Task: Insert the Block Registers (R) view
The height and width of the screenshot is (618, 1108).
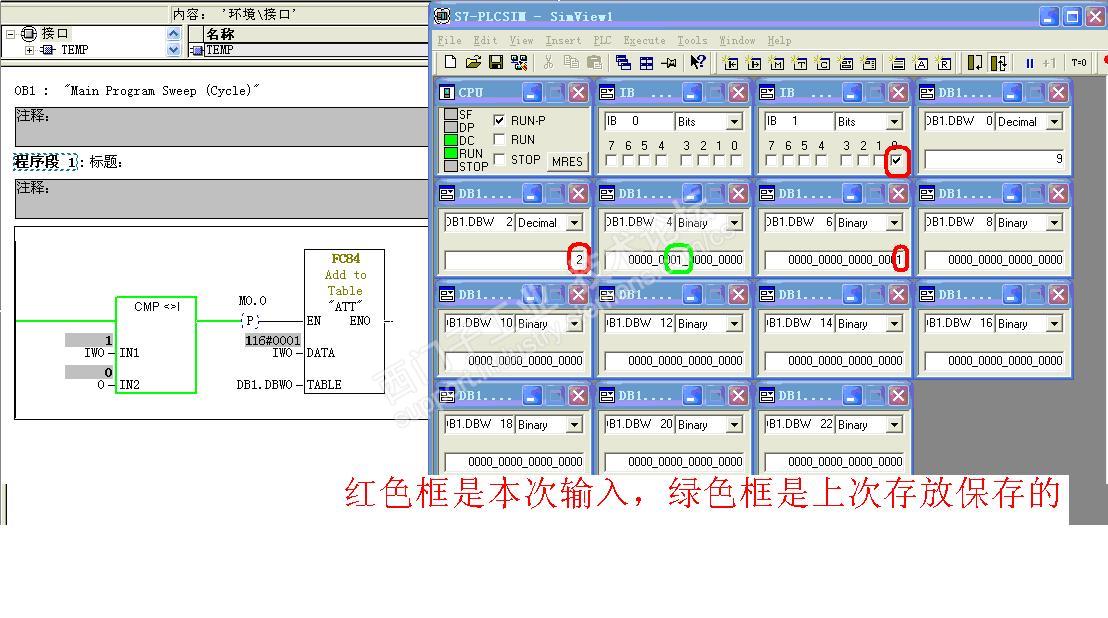Action: 944,64
